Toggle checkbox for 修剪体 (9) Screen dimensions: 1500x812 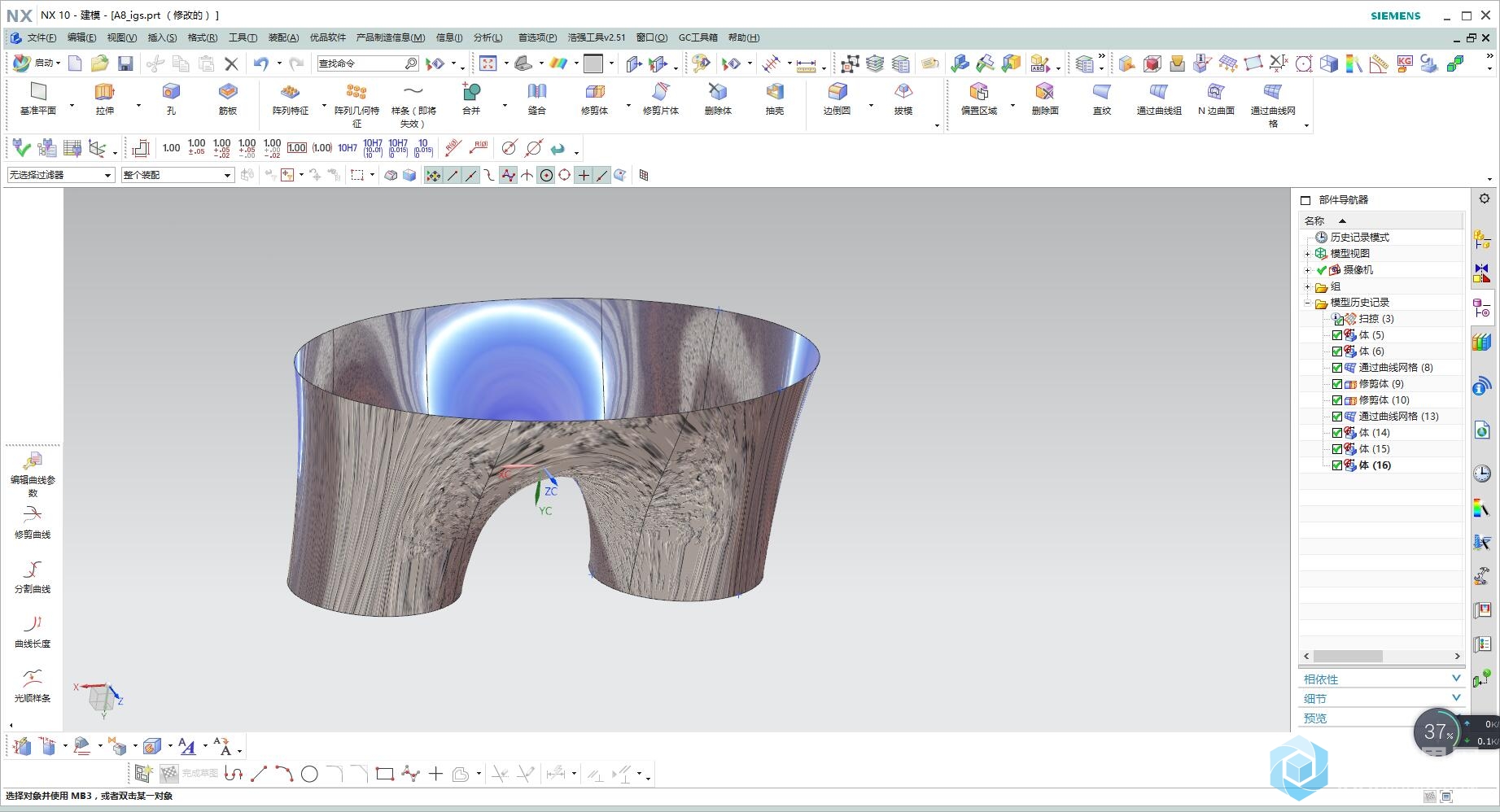[1336, 384]
